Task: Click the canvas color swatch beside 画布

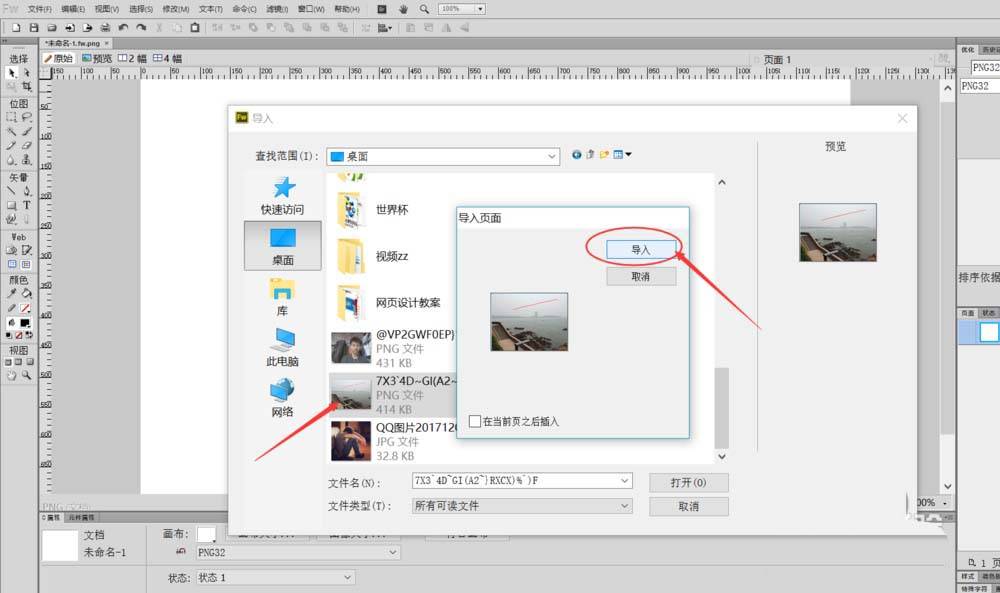Action: coord(207,535)
